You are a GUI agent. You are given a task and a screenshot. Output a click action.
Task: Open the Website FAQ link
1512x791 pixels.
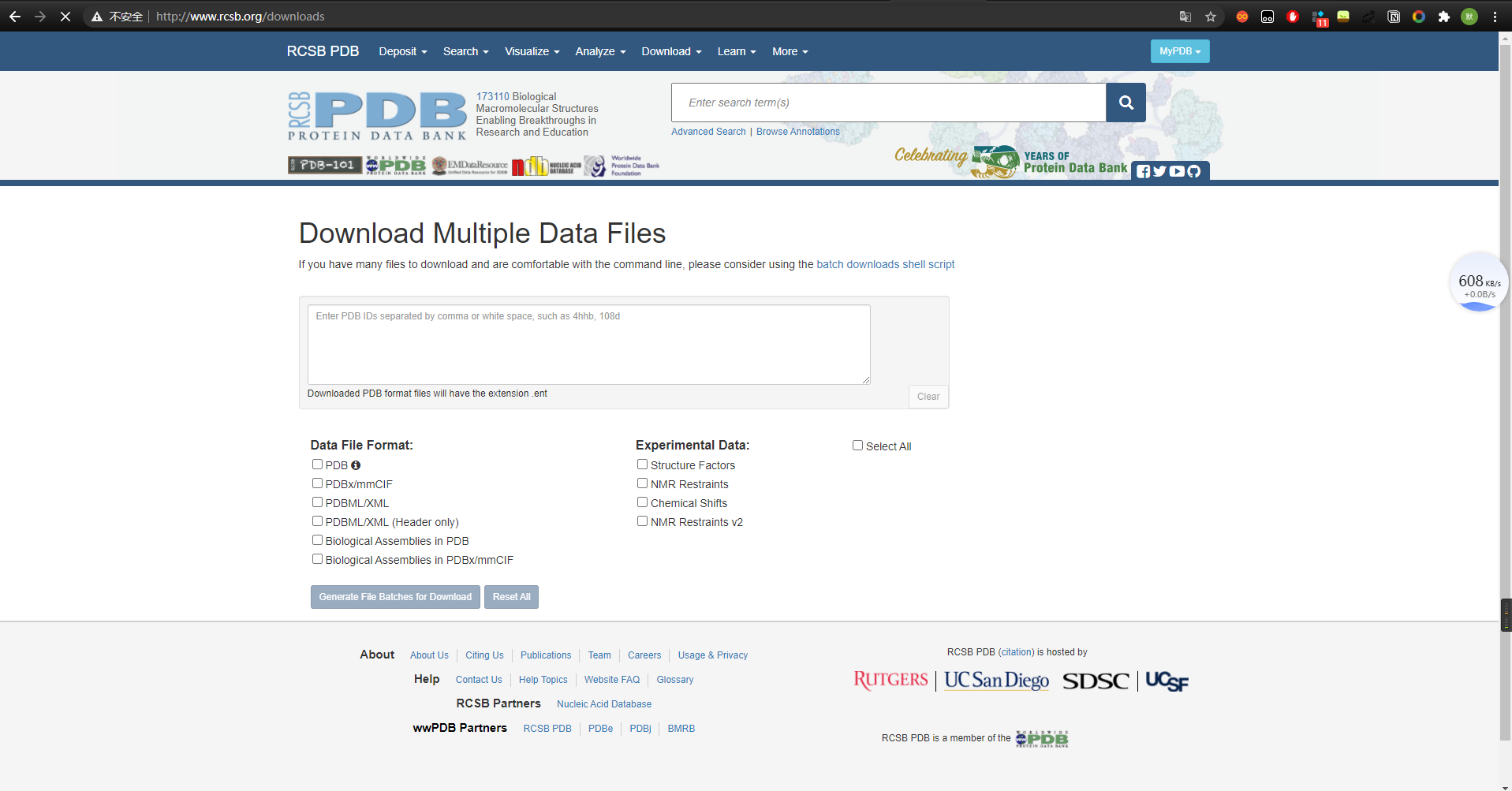click(612, 680)
